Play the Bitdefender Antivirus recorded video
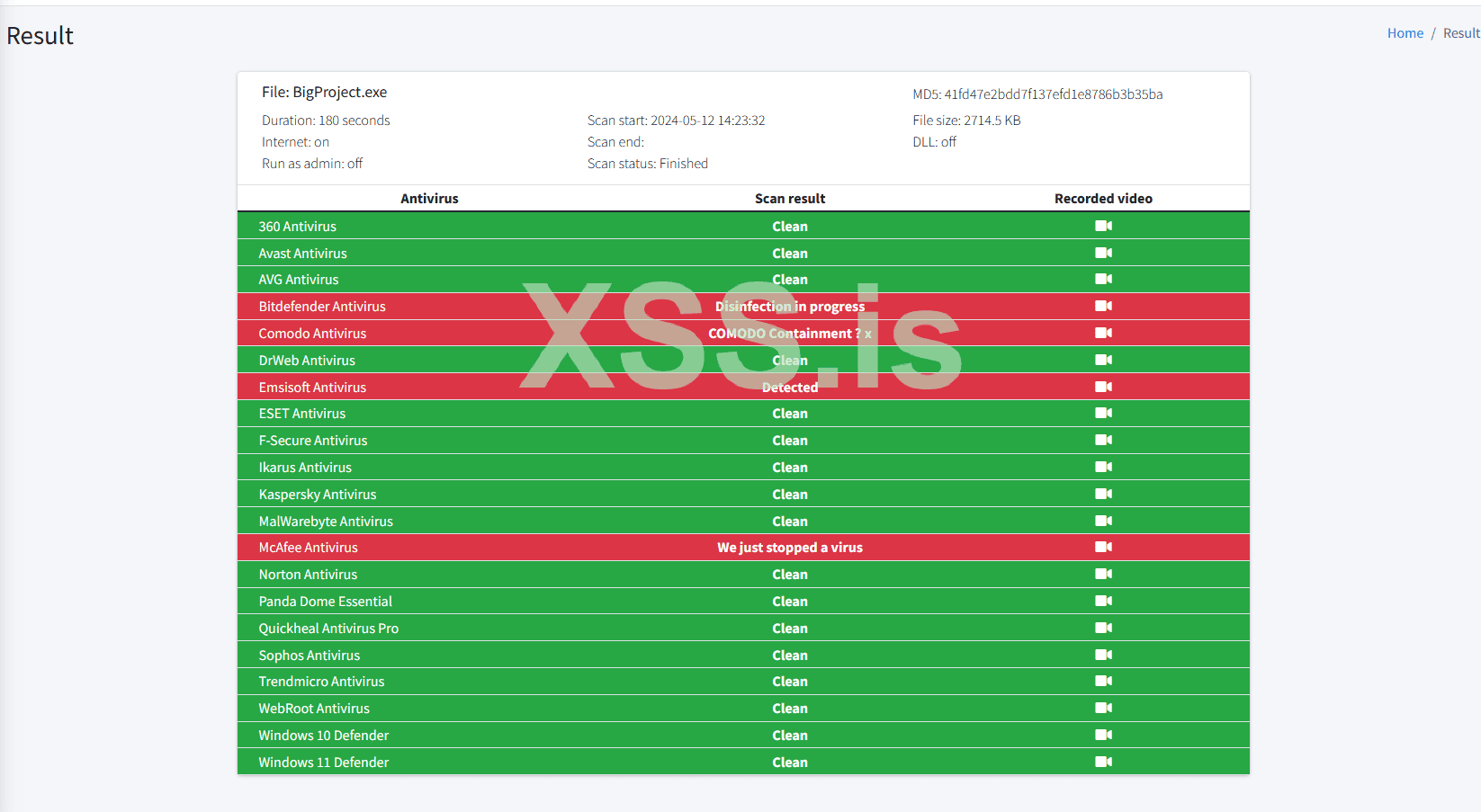Image resolution: width=1481 pixels, height=812 pixels. [1103, 306]
